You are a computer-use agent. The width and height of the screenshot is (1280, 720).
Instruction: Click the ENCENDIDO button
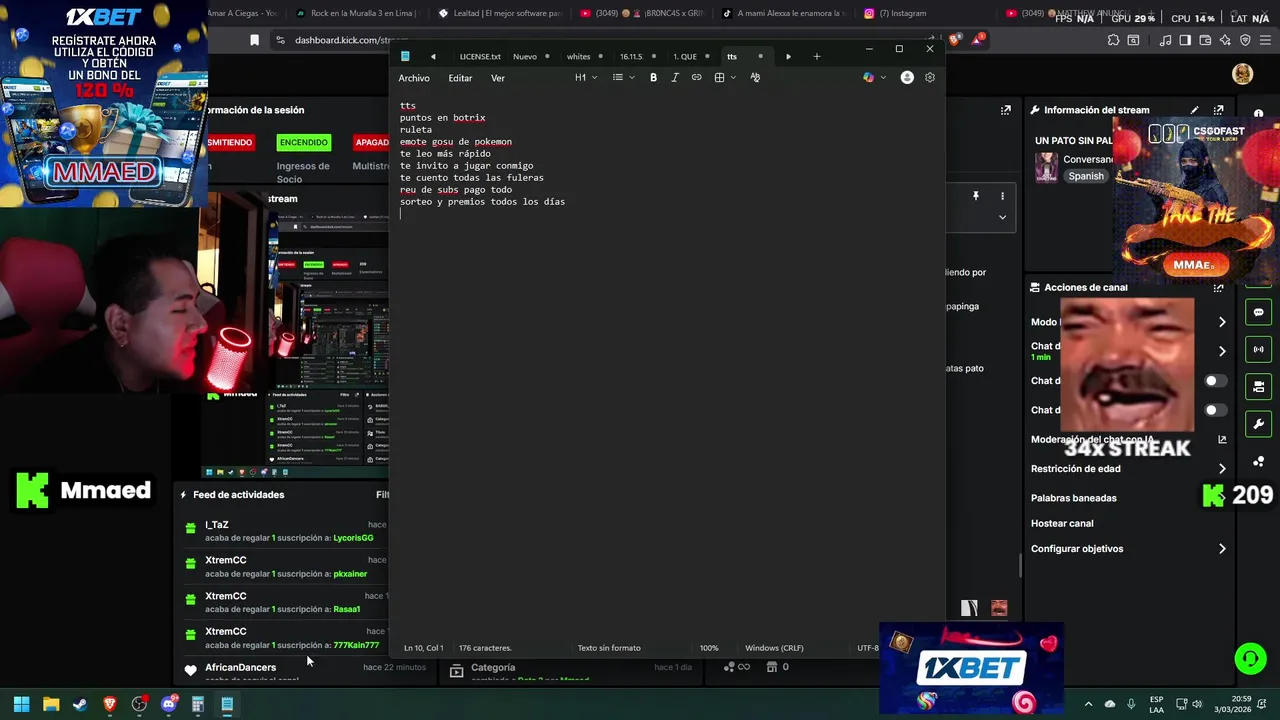click(304, 142)
